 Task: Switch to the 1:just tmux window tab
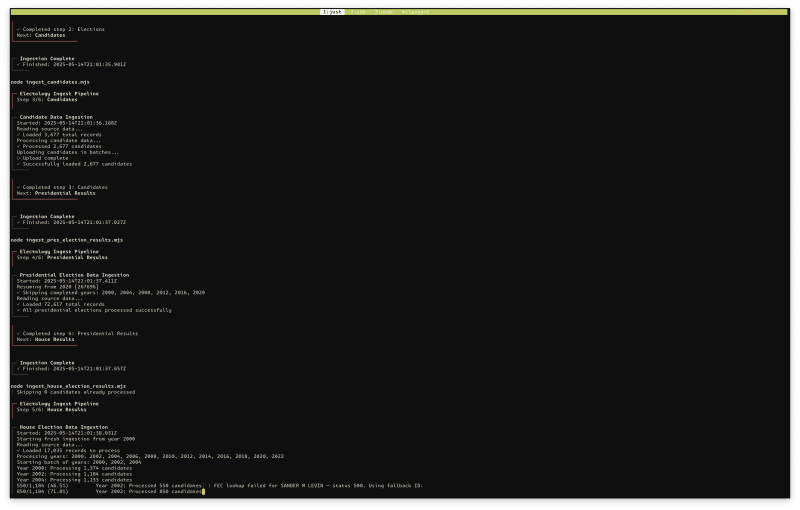(x=332, y=12)
